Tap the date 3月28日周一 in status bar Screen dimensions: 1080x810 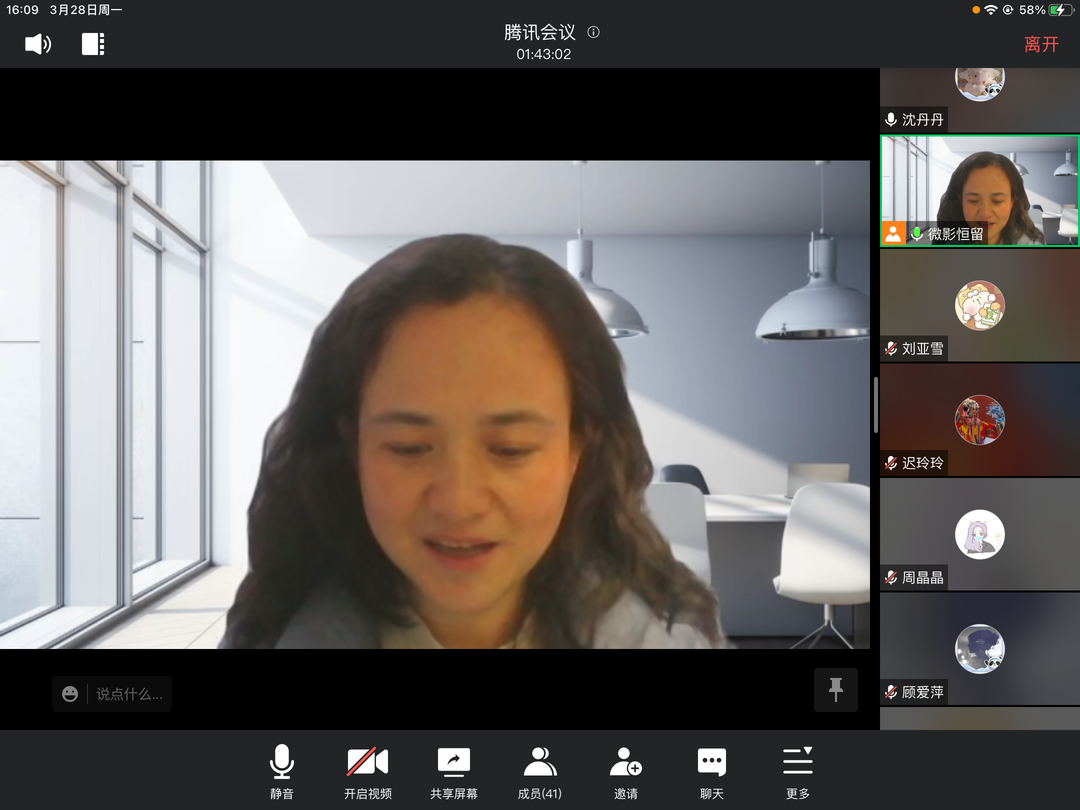pyautogui.click(x=85, y=10)
